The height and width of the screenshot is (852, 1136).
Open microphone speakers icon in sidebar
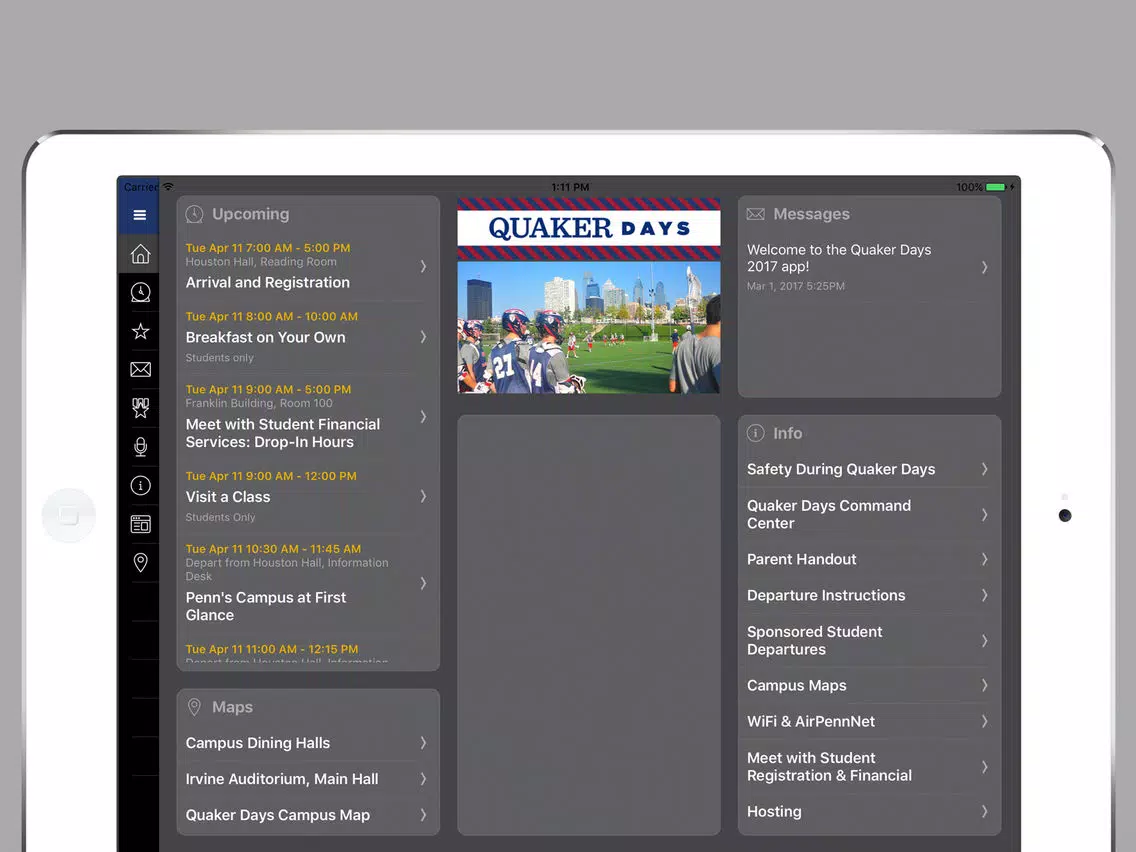point(141,447)
